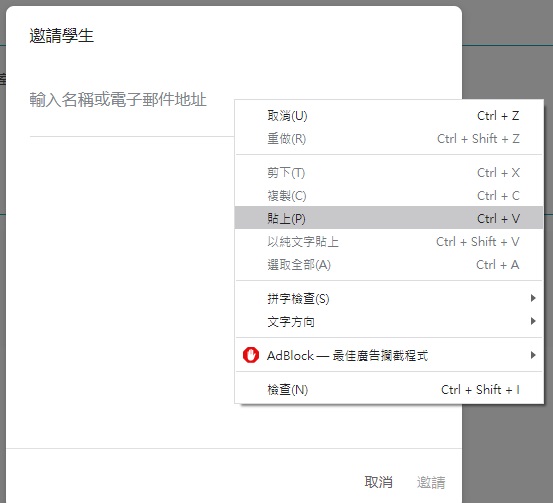The width and height of the screenshot is (553, 503).
Task: Expand the AdBlock submenu arrow
Action: (x=533, y=355)
